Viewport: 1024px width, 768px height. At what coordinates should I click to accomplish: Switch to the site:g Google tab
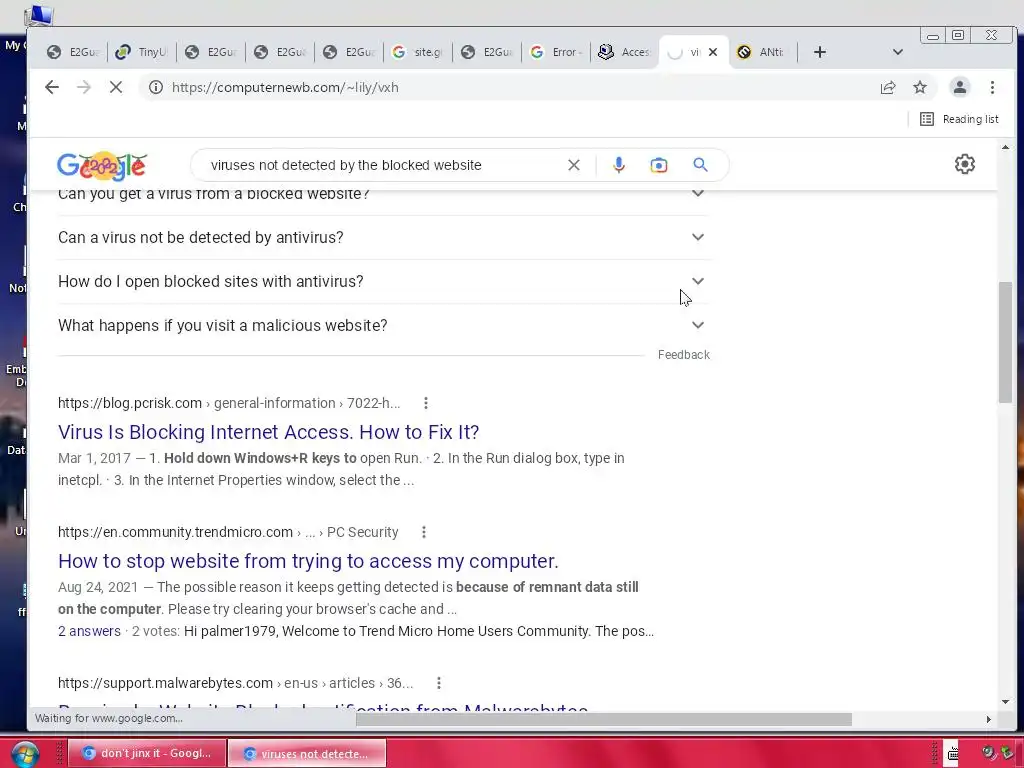point(417,52)
